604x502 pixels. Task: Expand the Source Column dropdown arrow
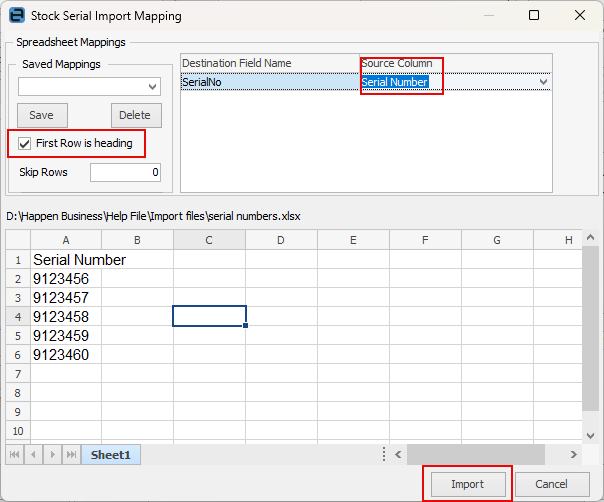click(x=543, y=82)
